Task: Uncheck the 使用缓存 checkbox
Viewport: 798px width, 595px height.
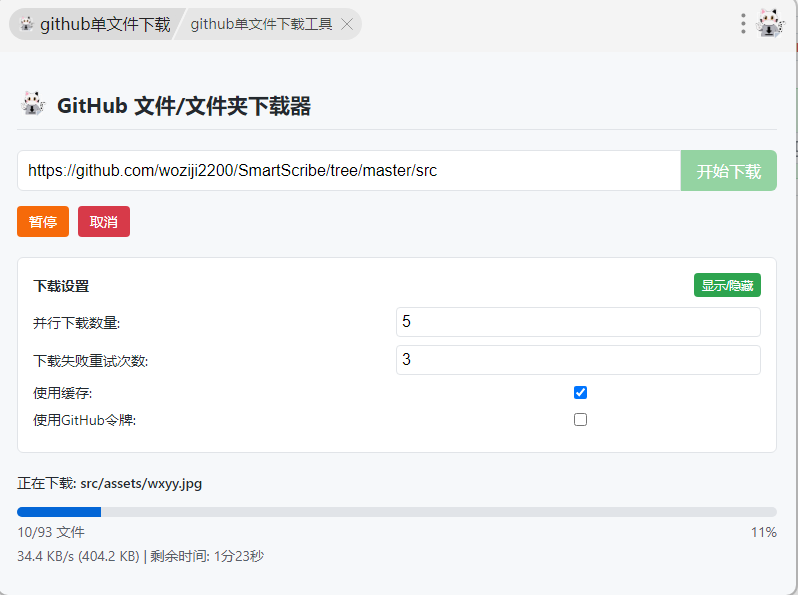Action: pyautogui.click(x=580, y=392)
